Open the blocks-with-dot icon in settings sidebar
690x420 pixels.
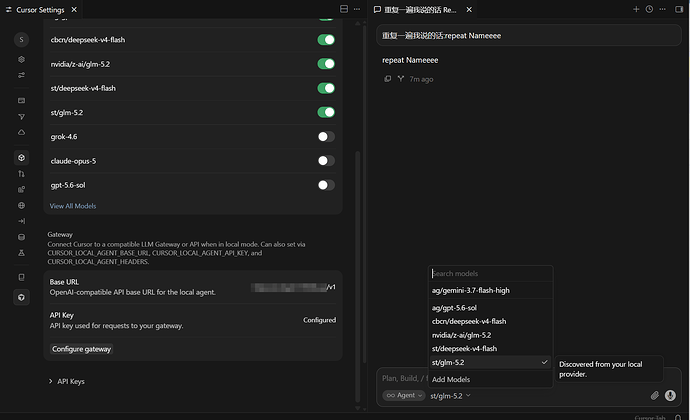point(21,189)
